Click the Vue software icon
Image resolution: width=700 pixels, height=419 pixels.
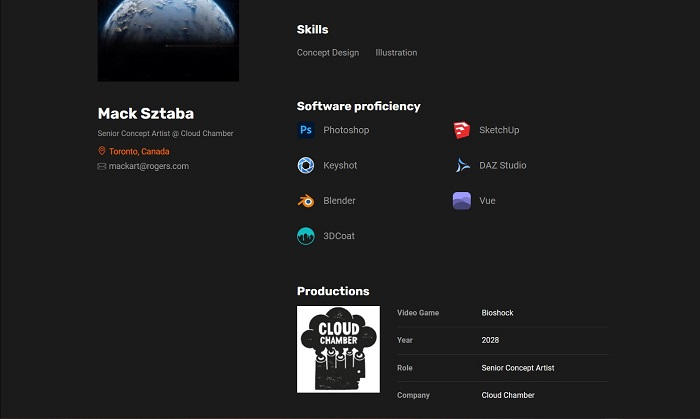pyautogui.click(x=461, y=201)
